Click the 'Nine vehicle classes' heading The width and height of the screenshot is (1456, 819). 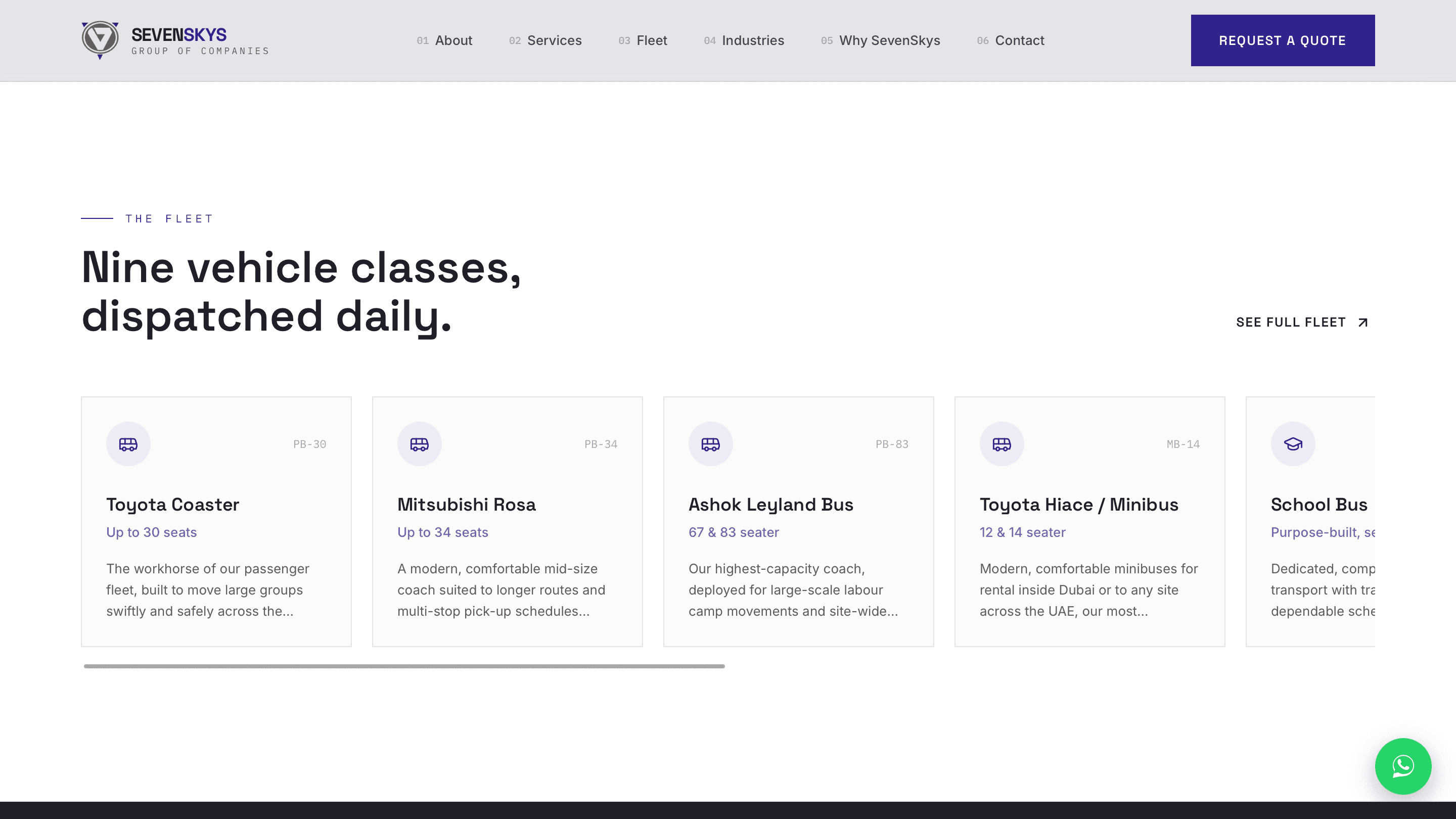pos(301,291)
